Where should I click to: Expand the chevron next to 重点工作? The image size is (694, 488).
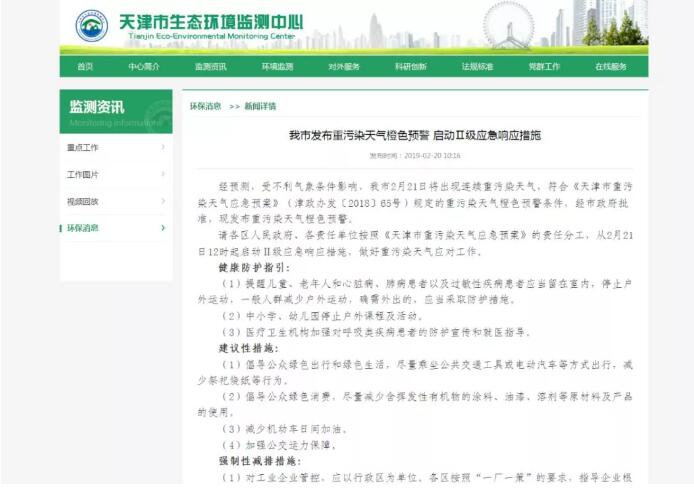point(163,147)
